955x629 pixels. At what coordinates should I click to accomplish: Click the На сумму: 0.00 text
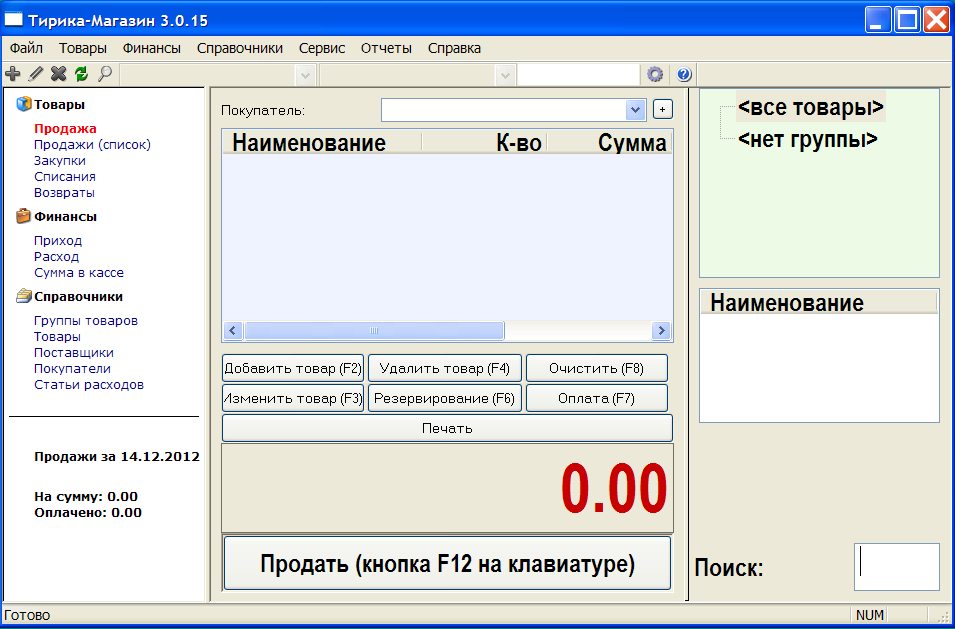[x=86, y=496]
